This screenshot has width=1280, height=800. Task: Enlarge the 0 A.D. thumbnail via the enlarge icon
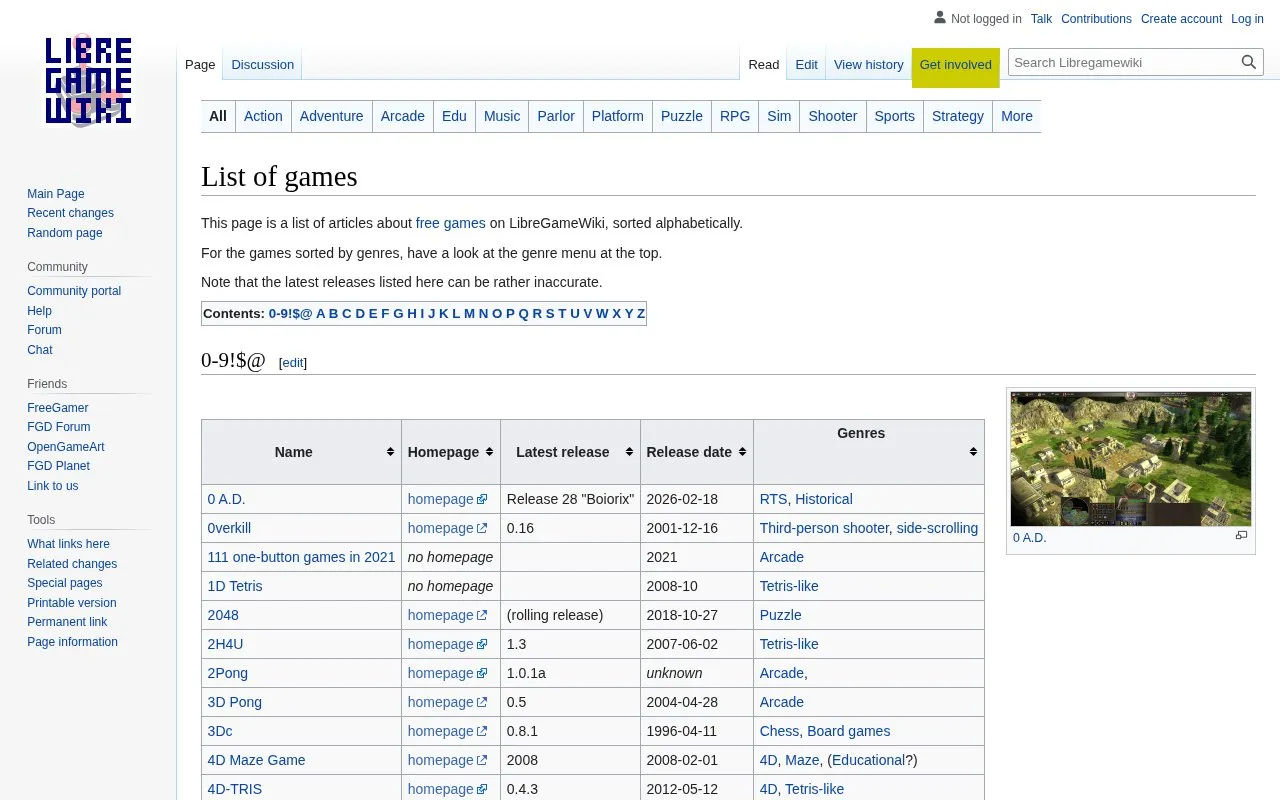1241,536
